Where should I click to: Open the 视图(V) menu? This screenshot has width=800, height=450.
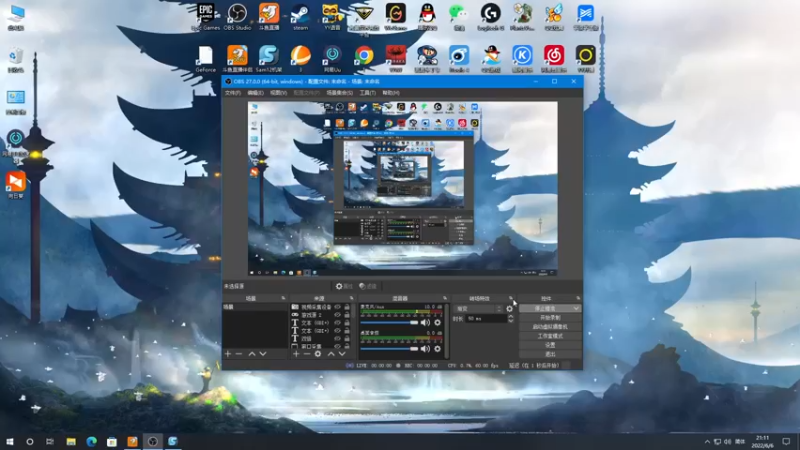coord(278,93)
